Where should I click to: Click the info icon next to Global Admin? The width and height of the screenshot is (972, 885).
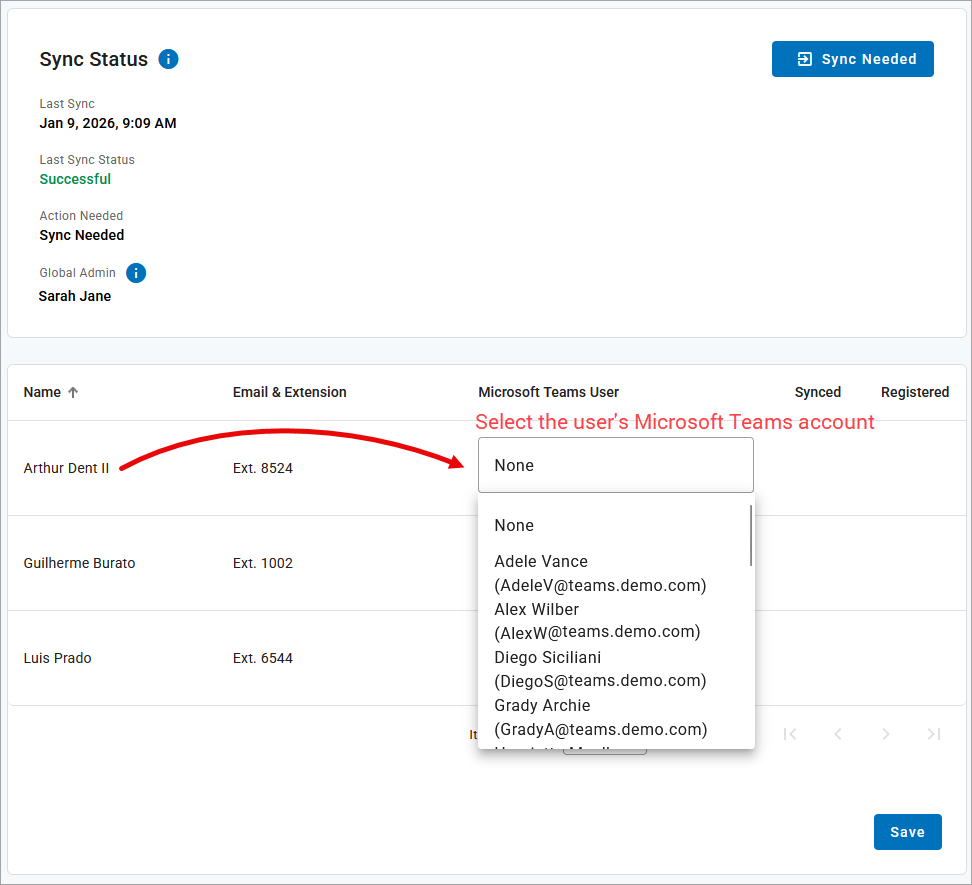pos(136,273)
